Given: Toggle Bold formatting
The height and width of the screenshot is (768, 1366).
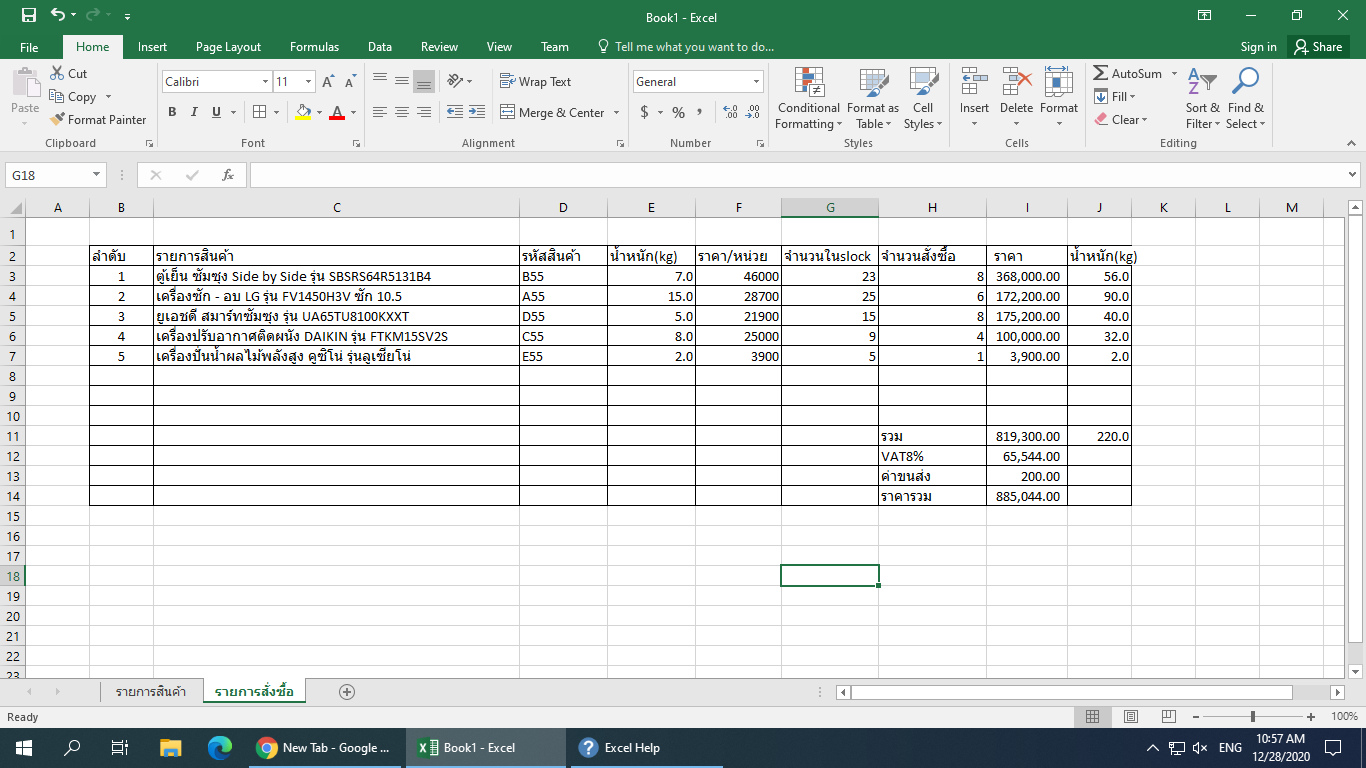Looking at the screenshot, I should click(x=172, y=113).
